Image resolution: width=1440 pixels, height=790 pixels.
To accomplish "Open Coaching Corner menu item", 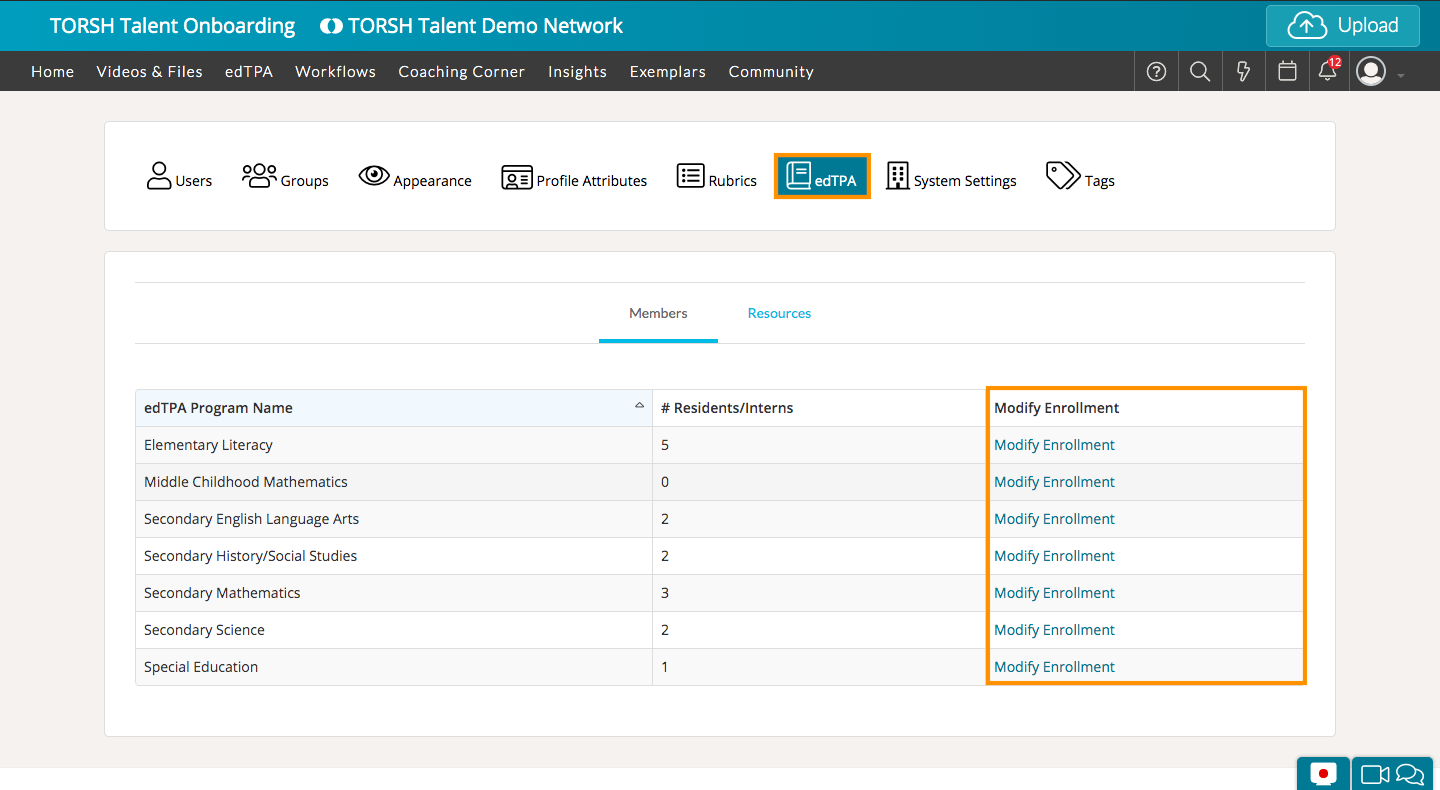I will (x=461, y=71).
